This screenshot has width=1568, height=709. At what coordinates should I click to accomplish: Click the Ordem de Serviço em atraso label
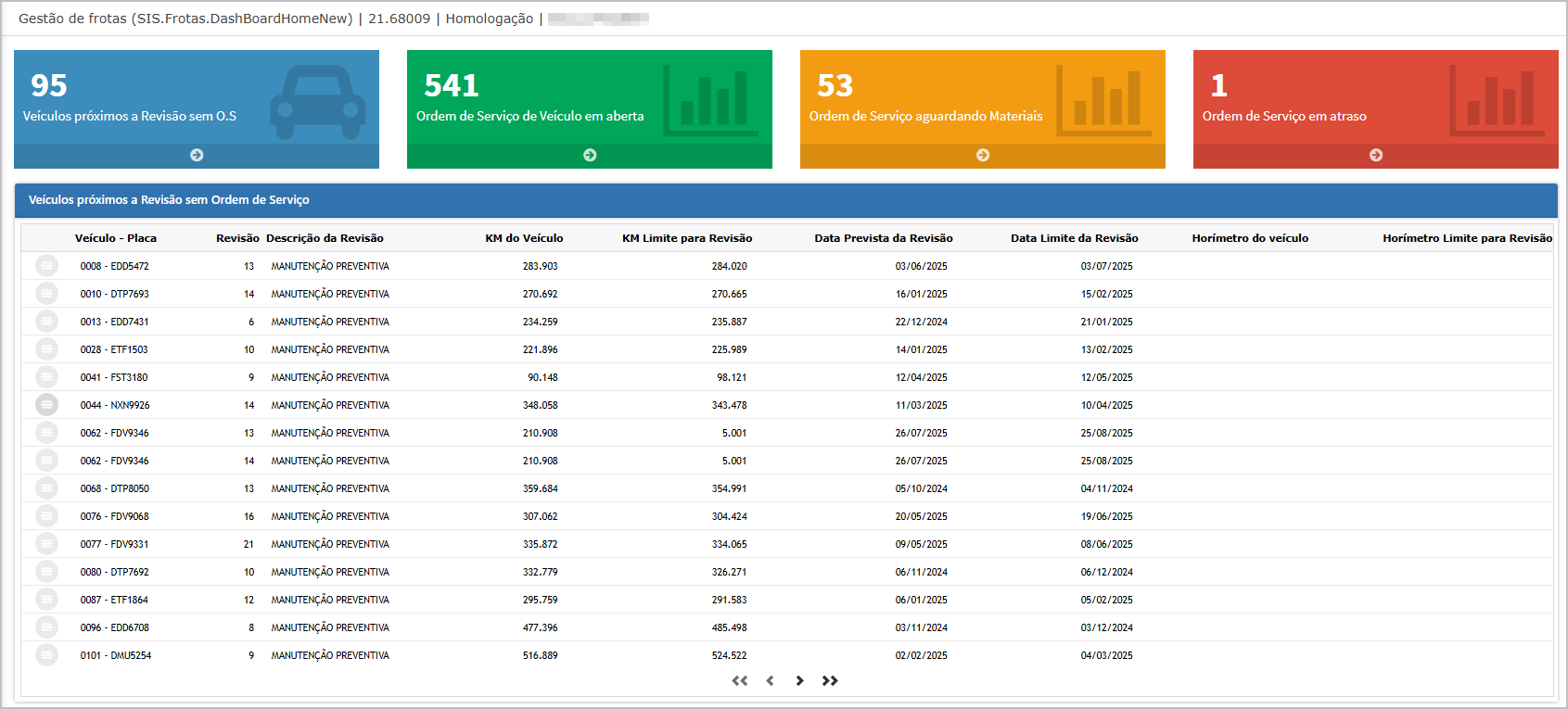point(1284,116)
